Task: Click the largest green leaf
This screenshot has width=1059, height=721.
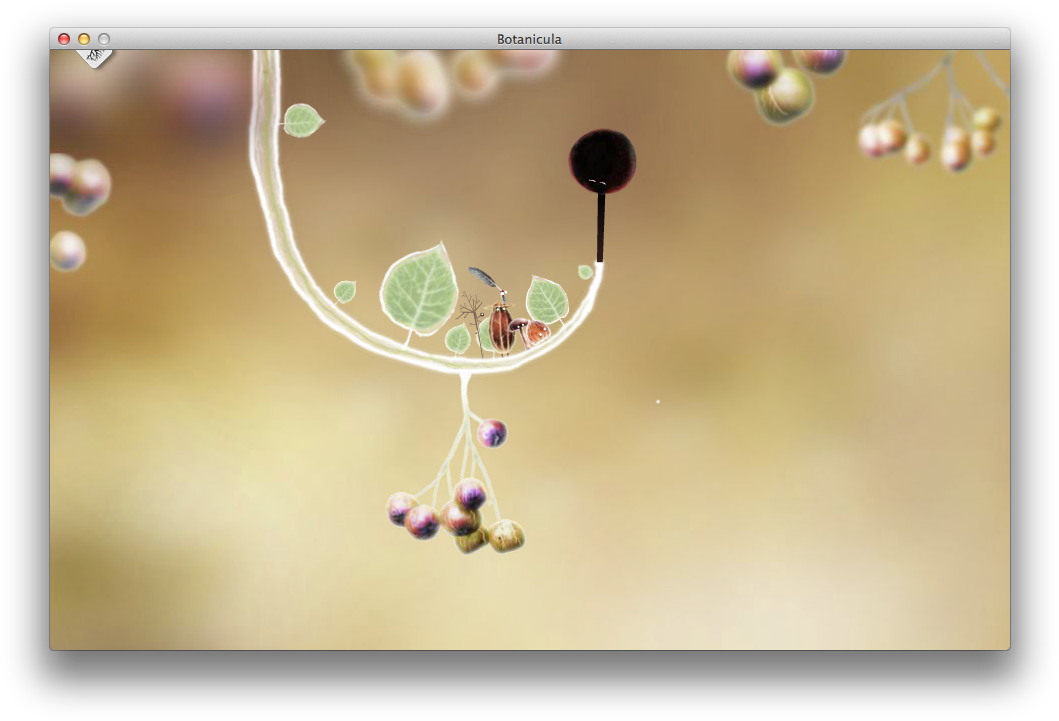Action: pos(418,290)
